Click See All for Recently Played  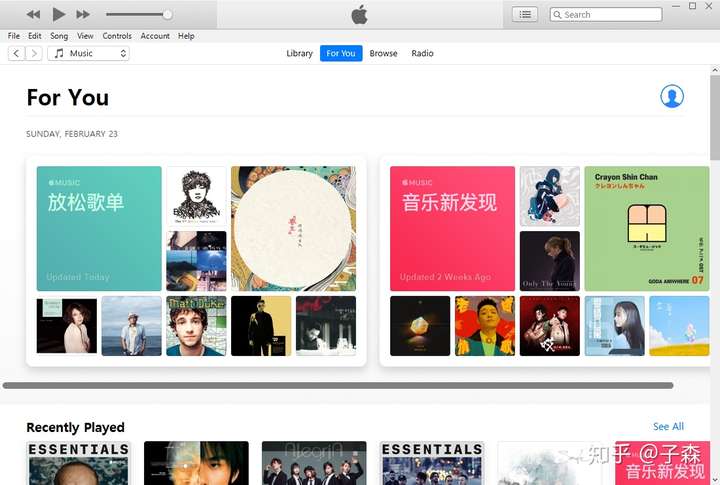[x=668, y=427]
